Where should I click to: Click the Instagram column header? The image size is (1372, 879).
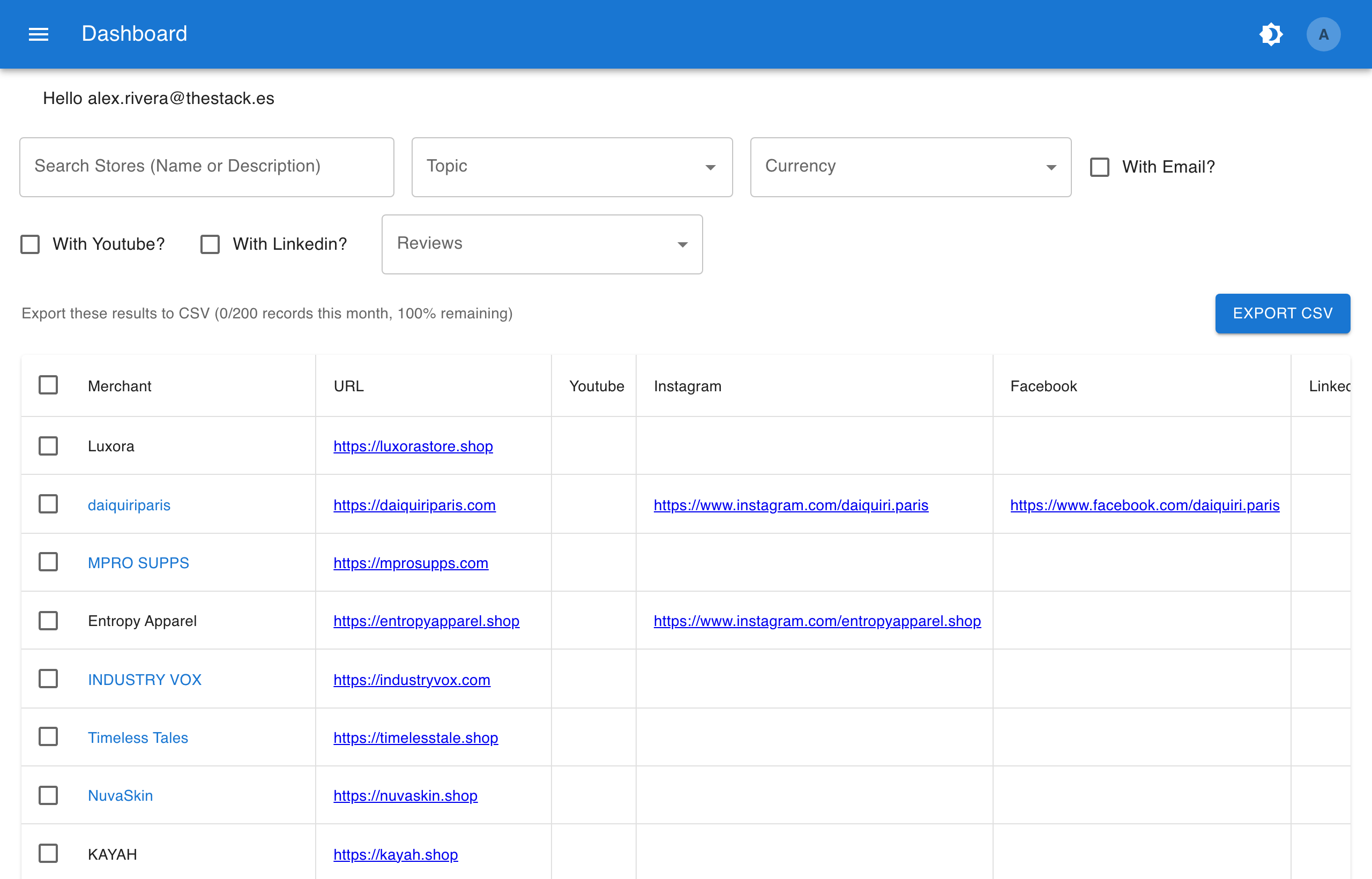[x=687, y=386]
